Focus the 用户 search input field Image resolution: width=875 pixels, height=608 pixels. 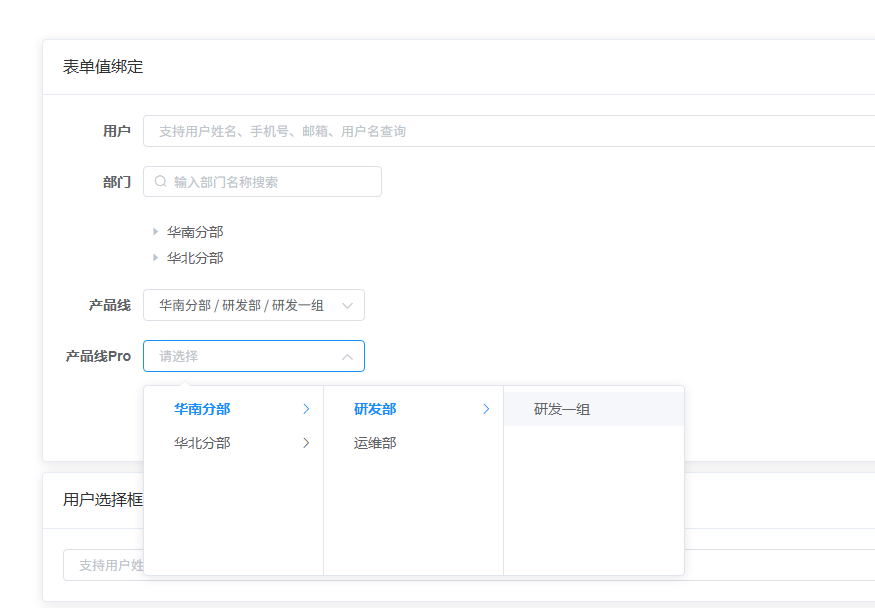tap(509, 131)
